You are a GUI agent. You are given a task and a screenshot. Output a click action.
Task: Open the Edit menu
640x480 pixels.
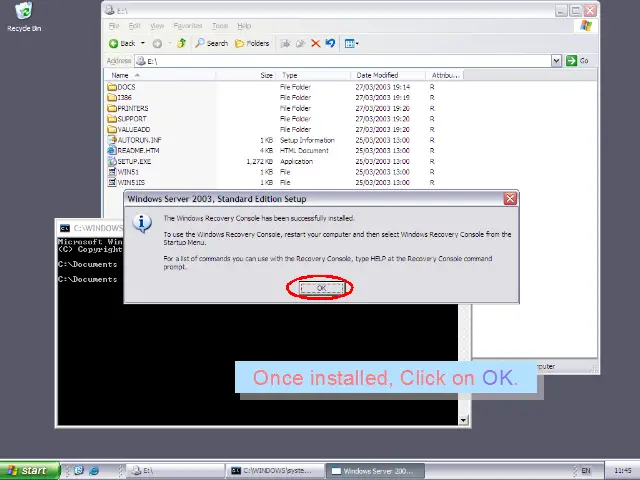(x=134, y=26)
